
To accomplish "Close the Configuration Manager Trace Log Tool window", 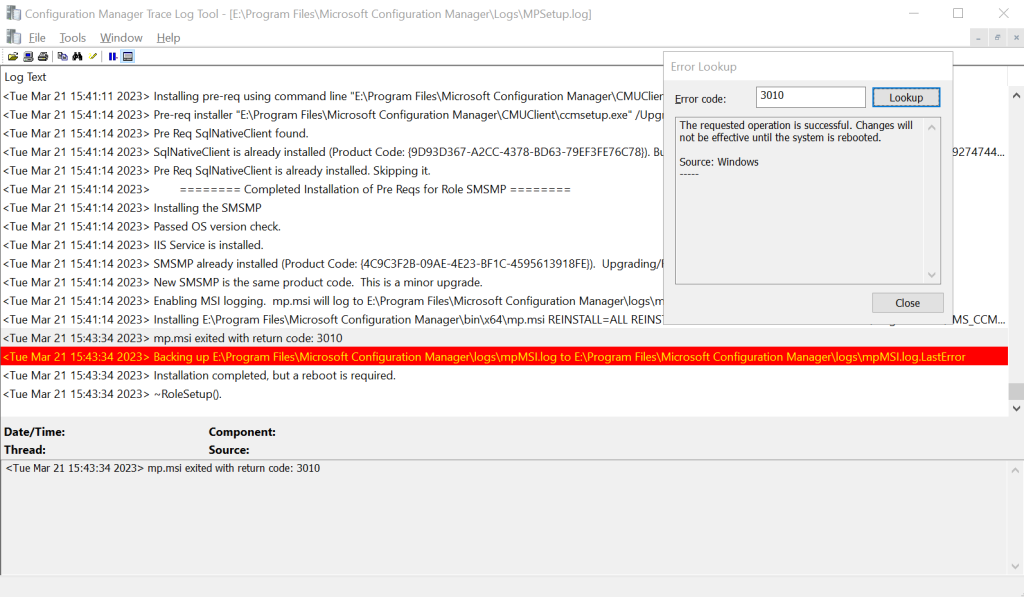I will click(1004, 14).
